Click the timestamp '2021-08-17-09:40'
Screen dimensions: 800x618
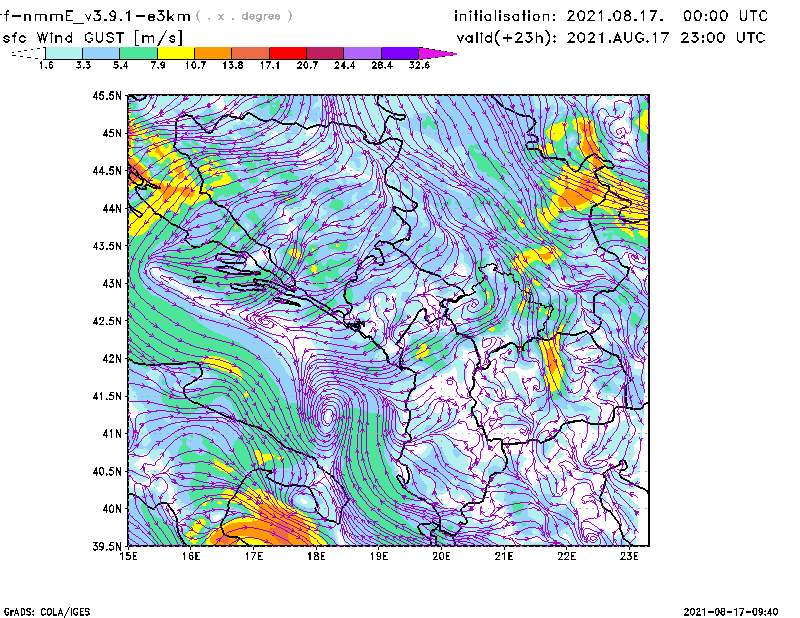tap(731, 612)
